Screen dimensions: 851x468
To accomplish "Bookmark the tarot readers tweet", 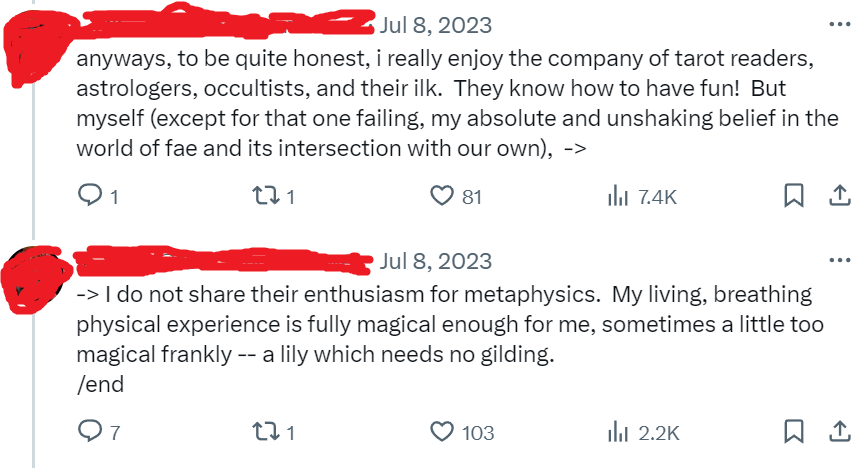I will [x=794, y=195].
